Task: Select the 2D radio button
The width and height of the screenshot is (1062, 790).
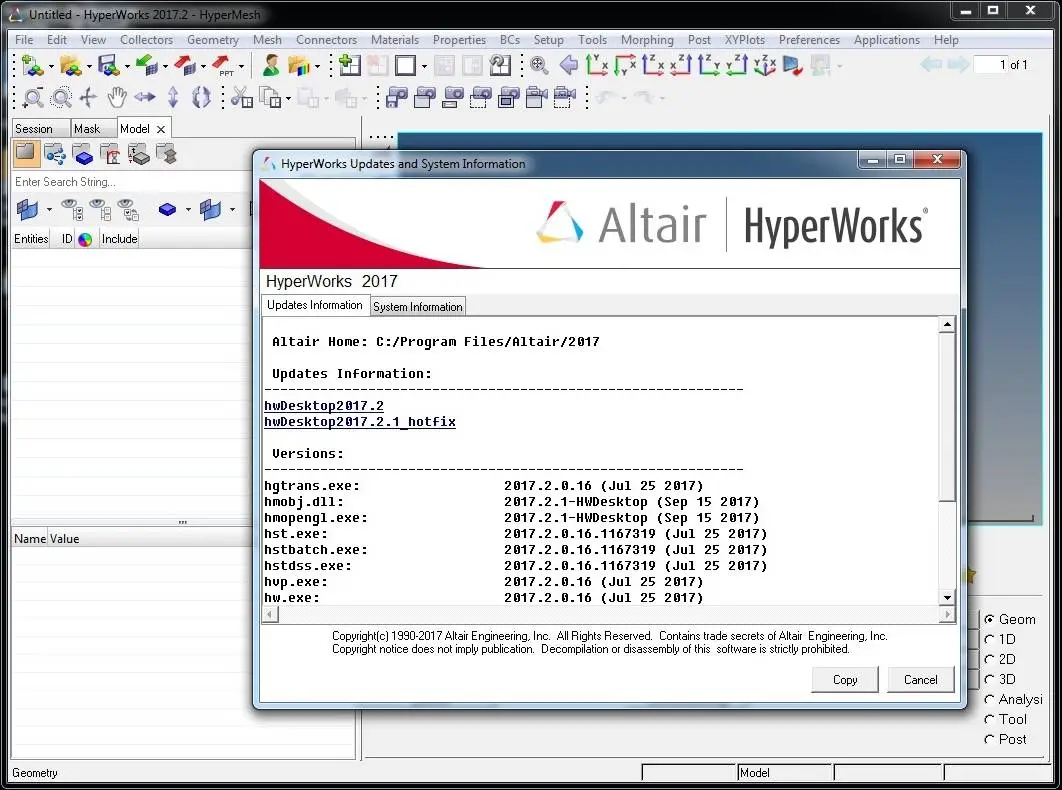Action: [990, 659]
